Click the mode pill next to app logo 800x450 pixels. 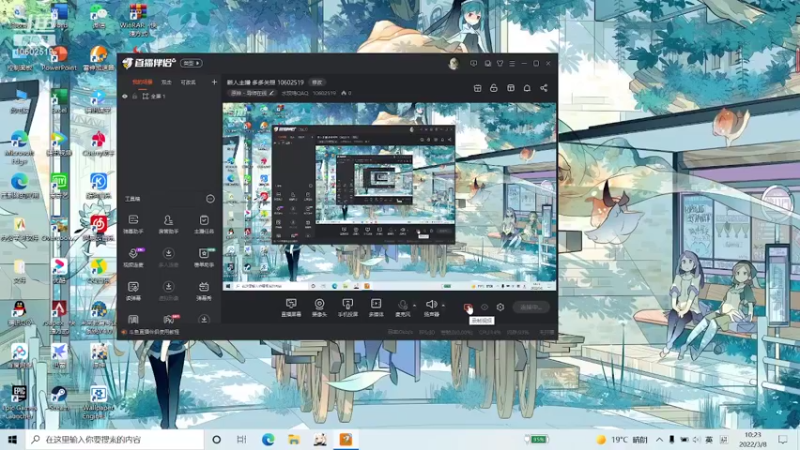coord(191,63)
